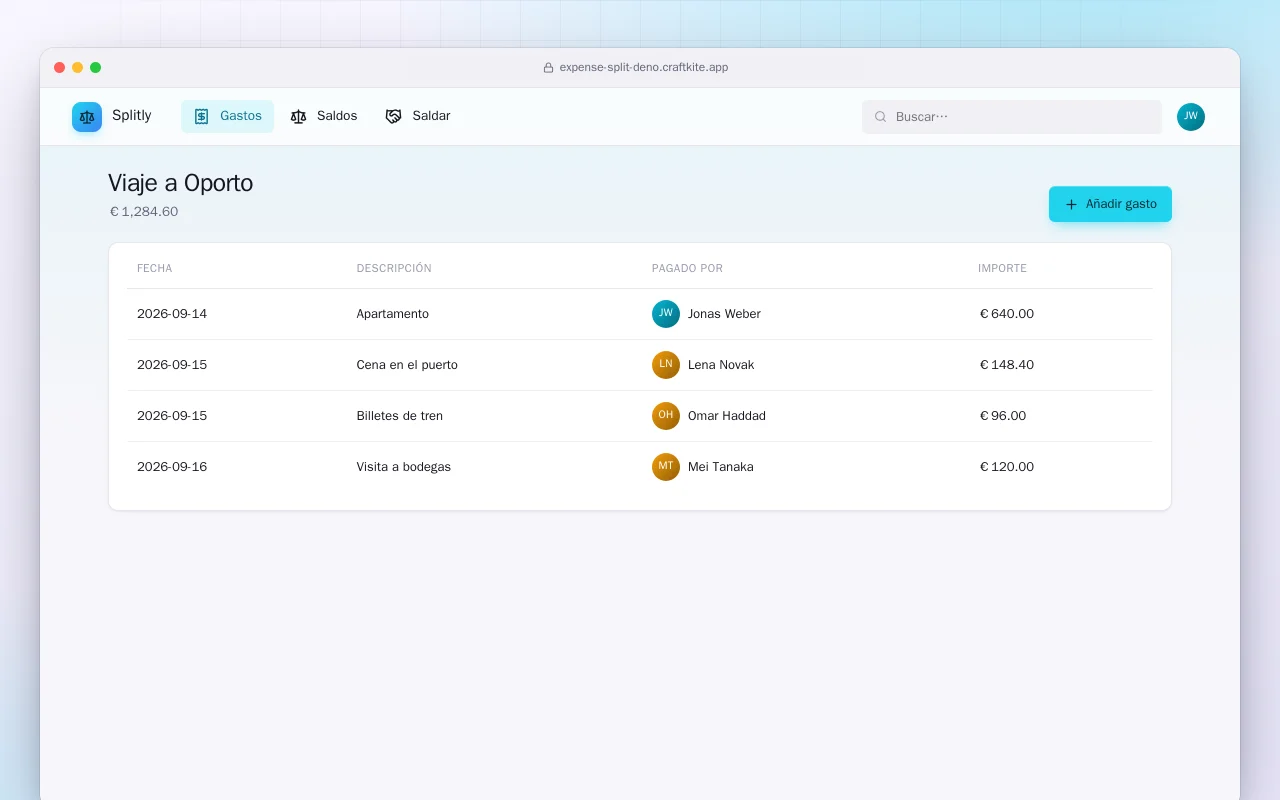Screen dimensions: 1280x800
Task: Click the Saldar handshake icon
Action: (393, 116)
